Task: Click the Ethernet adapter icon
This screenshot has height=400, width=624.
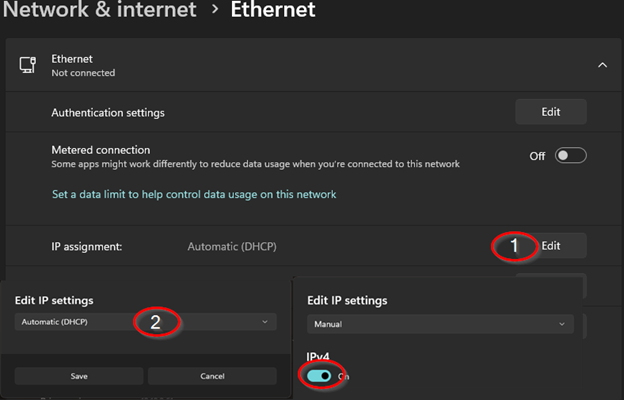Action: (x=27, y=65)
